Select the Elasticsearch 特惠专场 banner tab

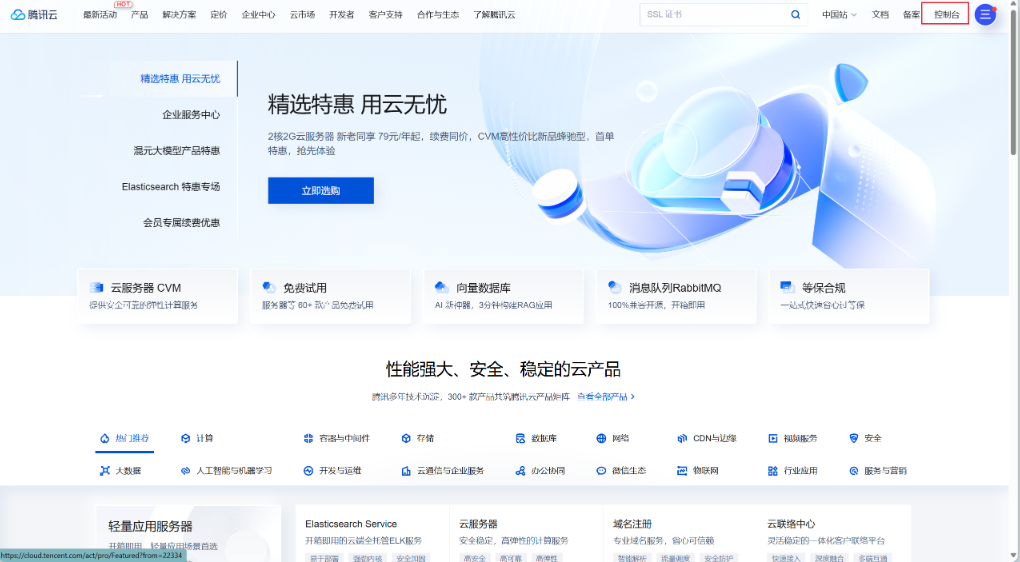[x=171, y=187]
